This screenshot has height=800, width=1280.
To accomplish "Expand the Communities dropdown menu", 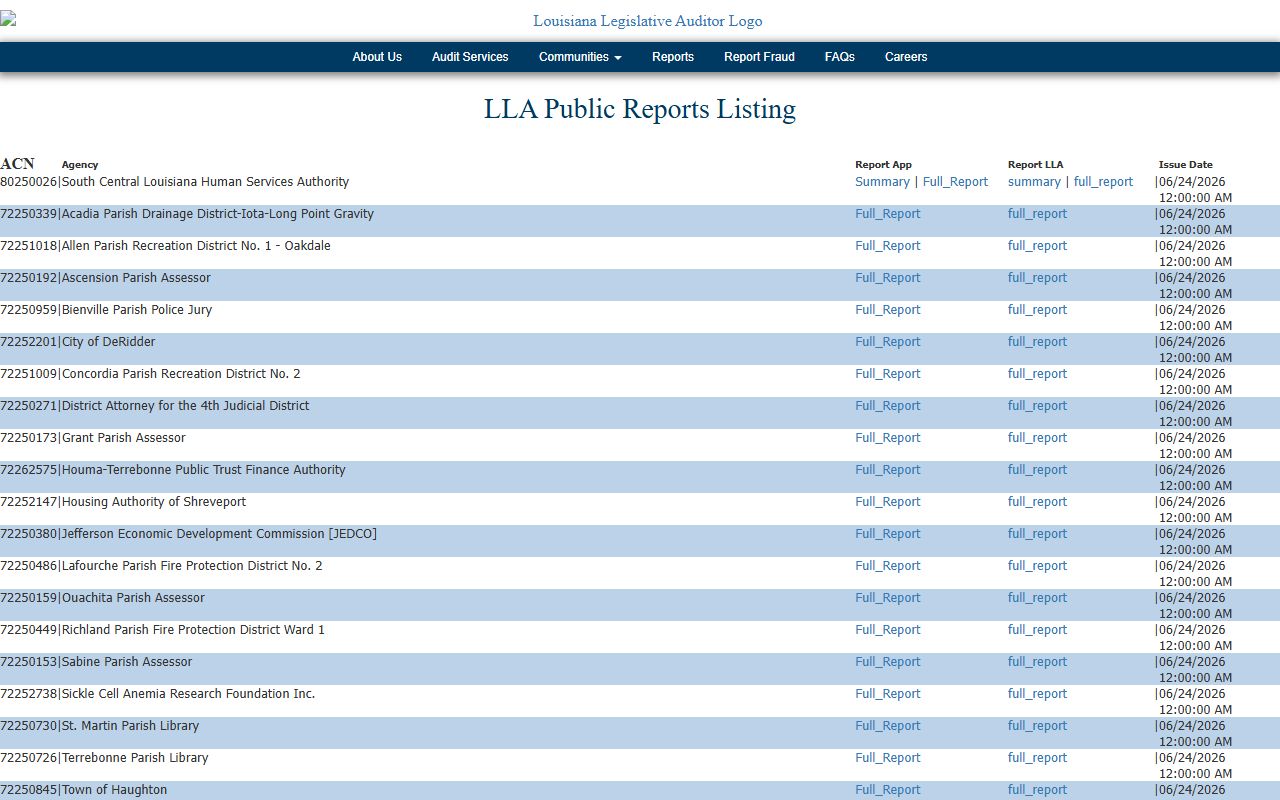I will pyautogui.click(x=580, y=57).
